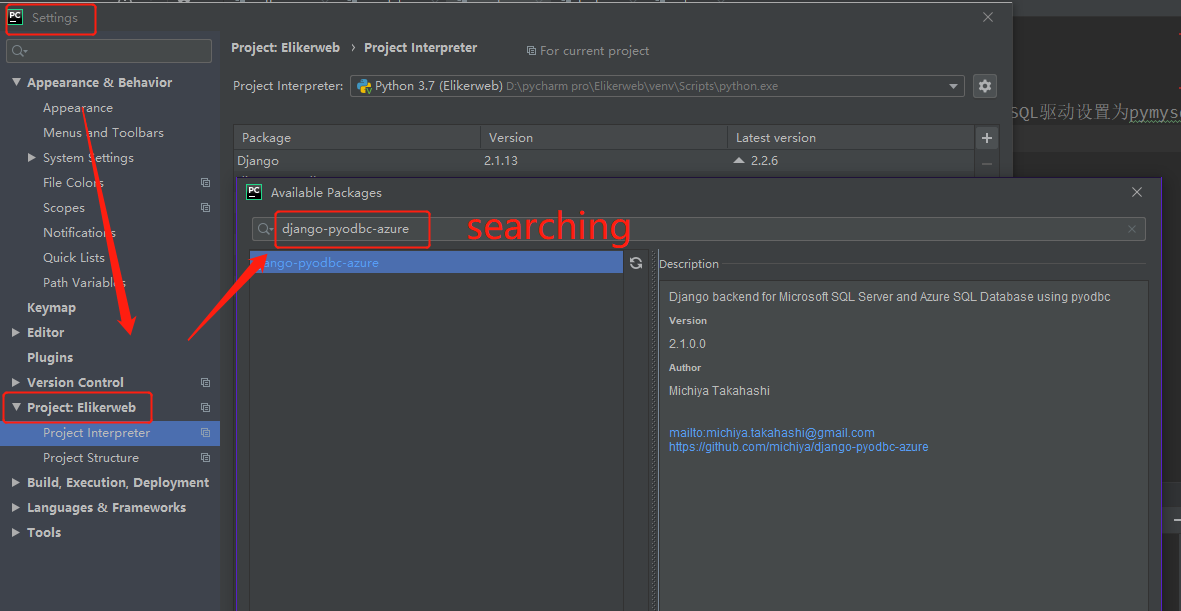Click the gear icon beside Project Interpreter dropdown
Image resolution: width=1181 pixels, height=611 pixels.
point(984,86)
